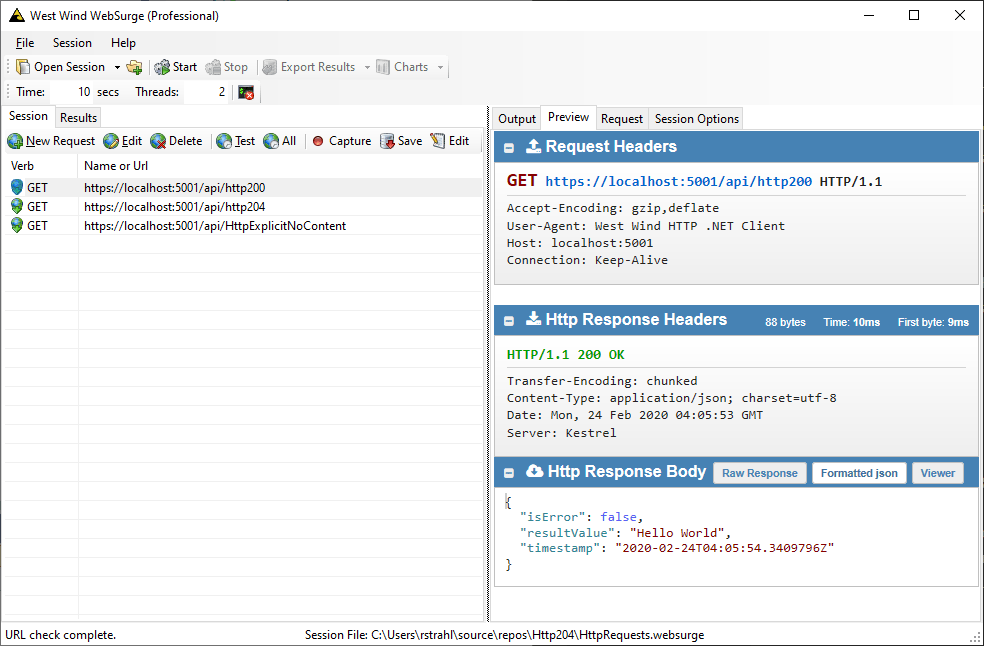
Task: Open the Session menu
Action: (x=72, y=43)
